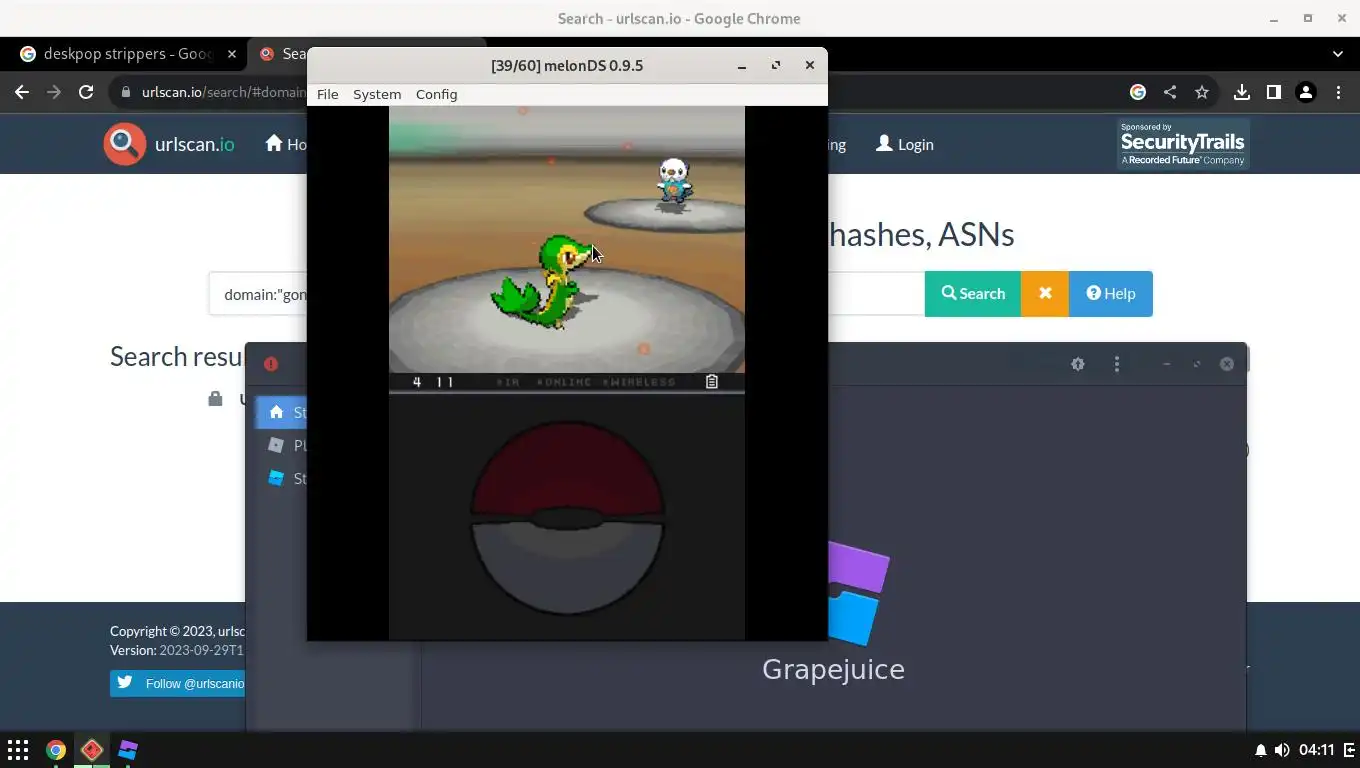1360x768 pixels.
Task: Select the Roblox player sidebar item
Action: point(281,445)
